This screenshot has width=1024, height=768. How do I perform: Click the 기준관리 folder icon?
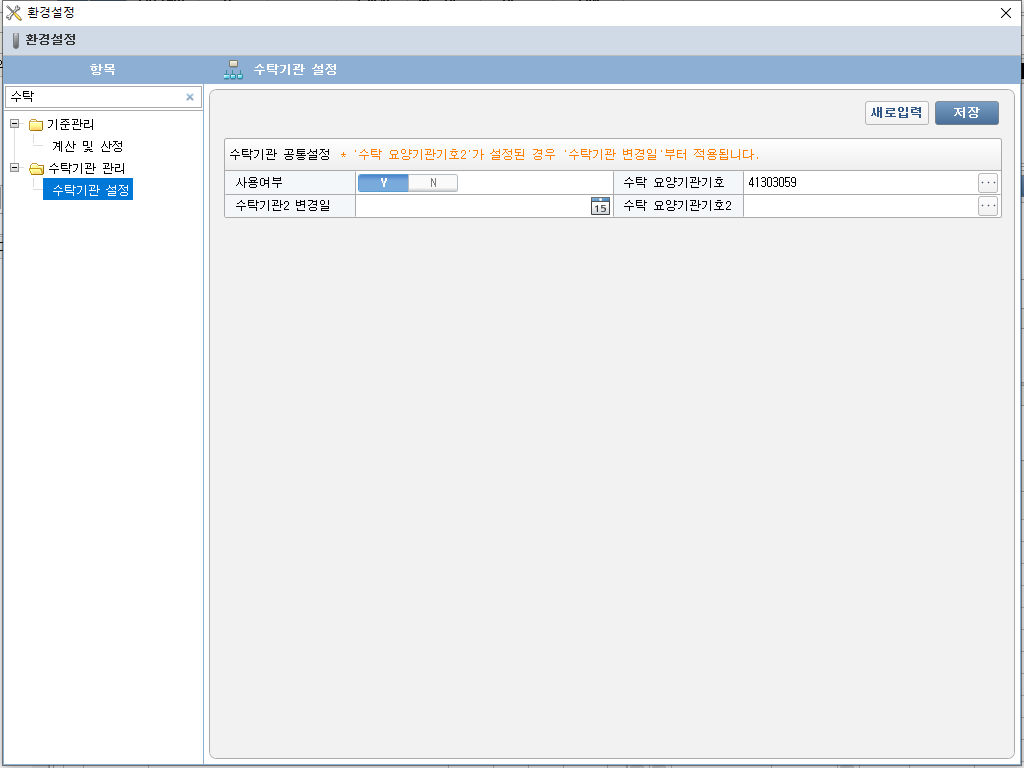[x=36, y=125]
